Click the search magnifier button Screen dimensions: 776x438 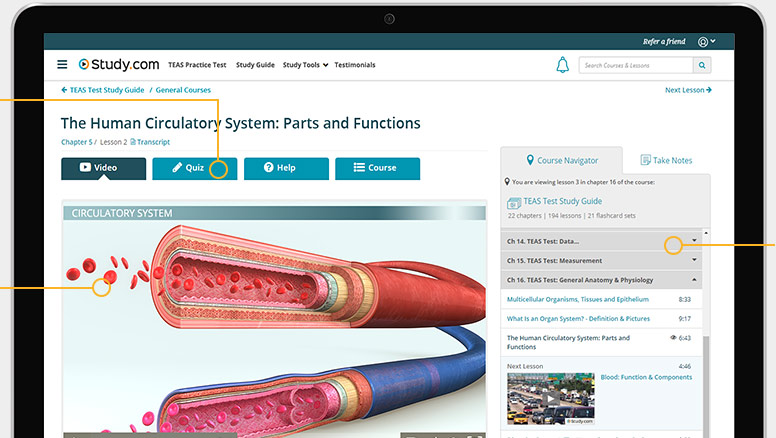(x=703, y=65)
